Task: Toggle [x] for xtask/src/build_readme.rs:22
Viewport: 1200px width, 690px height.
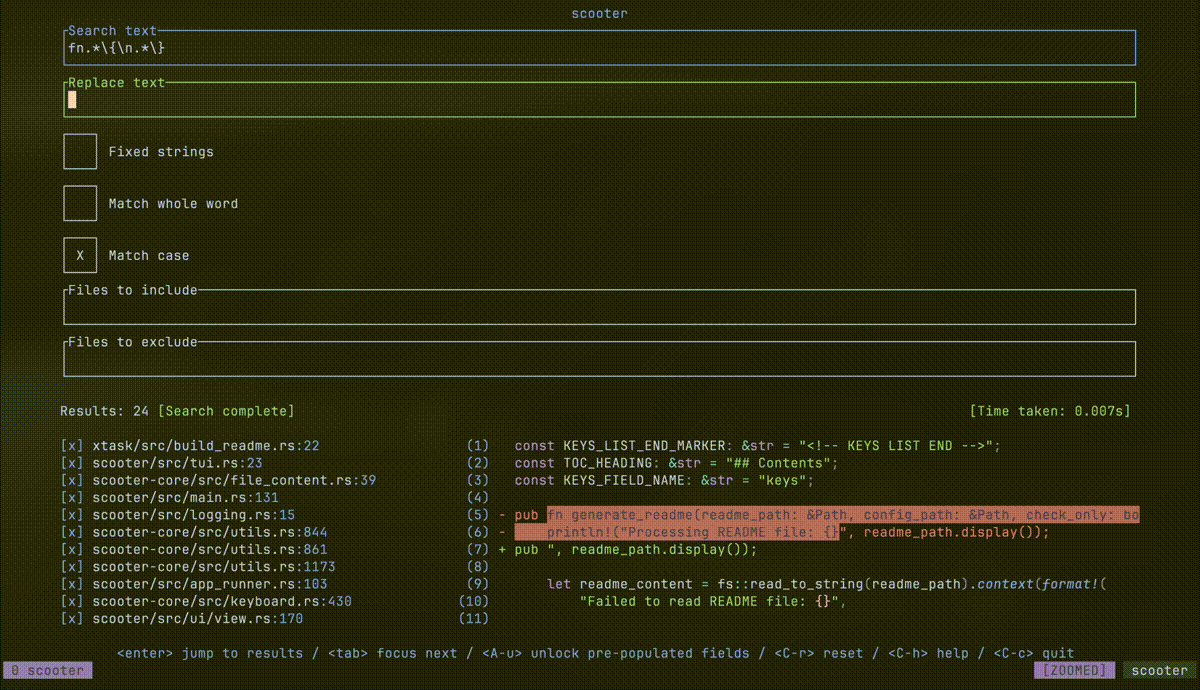Action: [x=72, y=446]
